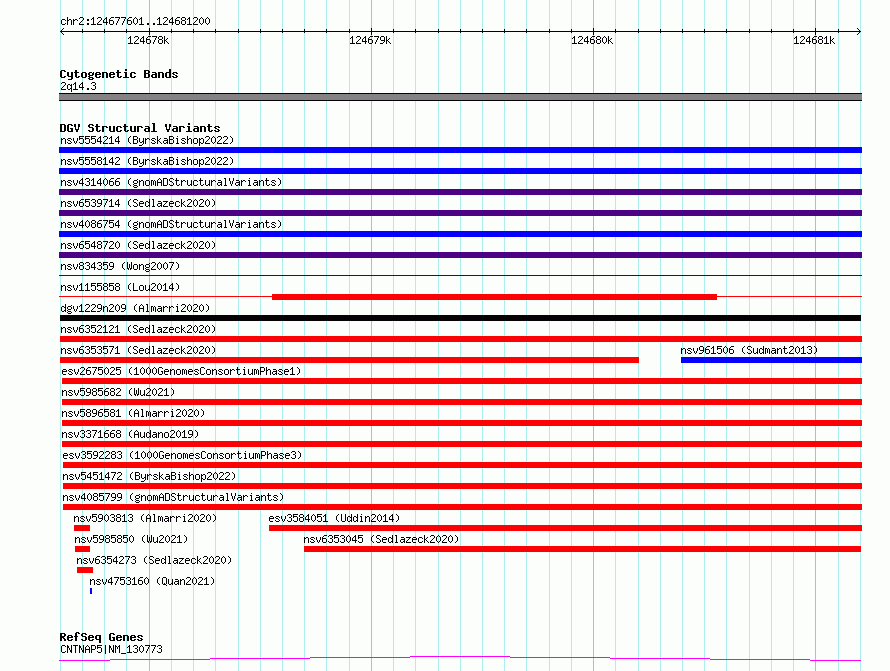
Task: Select the purple bar under nsv6548720
Action: click(460, 255)
